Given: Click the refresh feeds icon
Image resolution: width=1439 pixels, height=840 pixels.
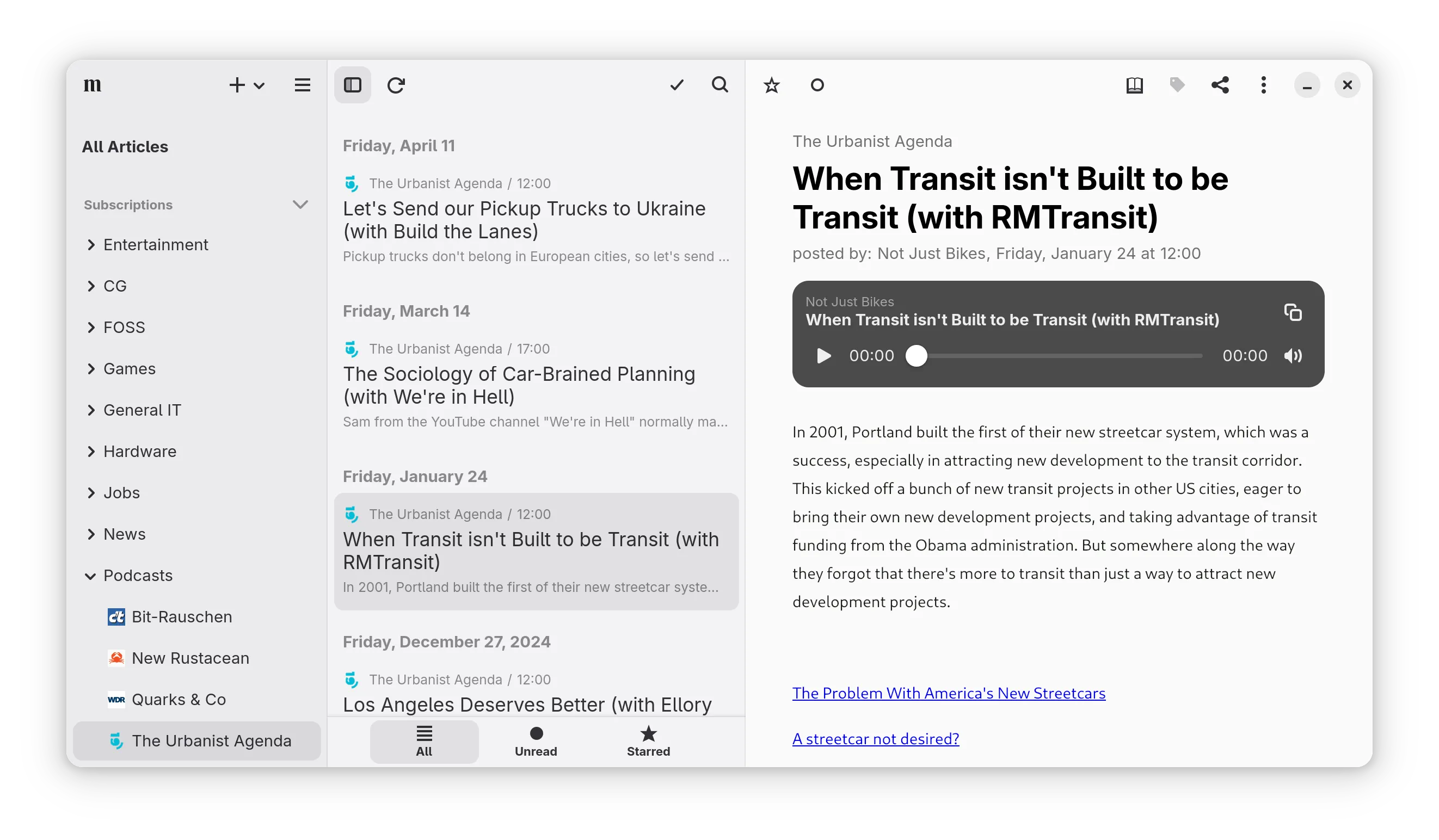Looking at the screenshot, I should [x=396, y=85].
